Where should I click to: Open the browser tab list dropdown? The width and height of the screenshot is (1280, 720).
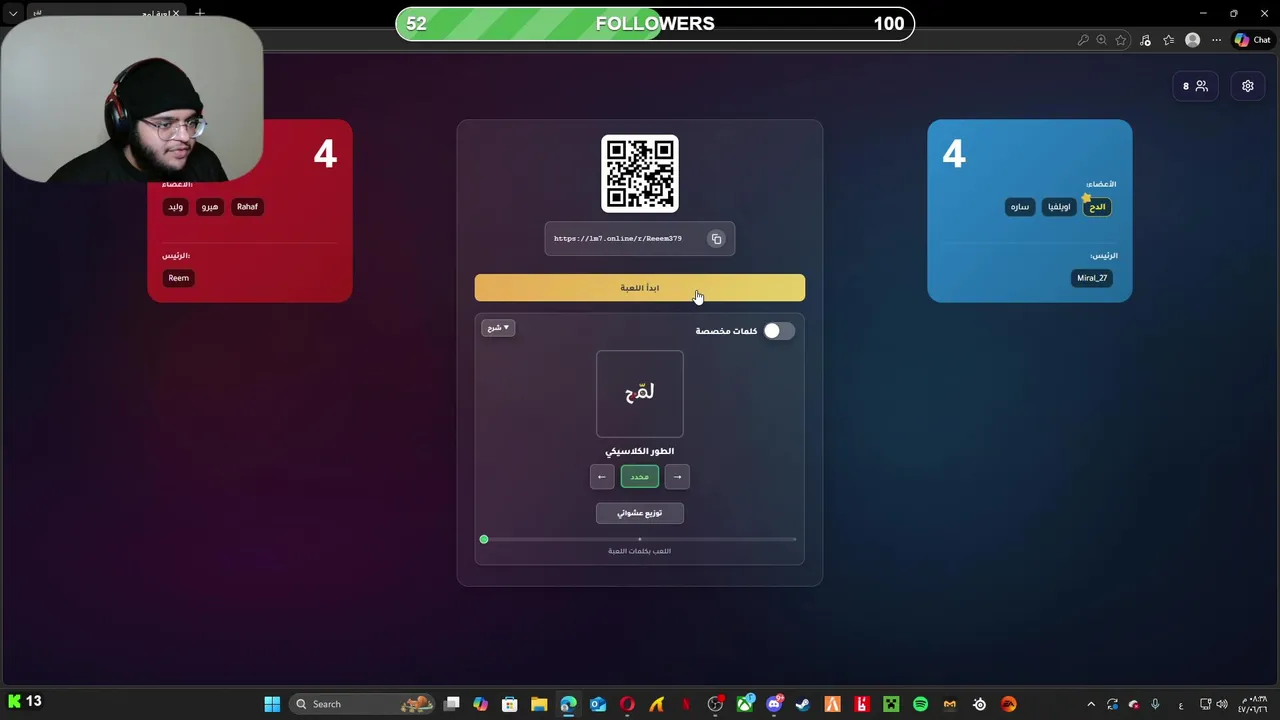pos(13,13)
